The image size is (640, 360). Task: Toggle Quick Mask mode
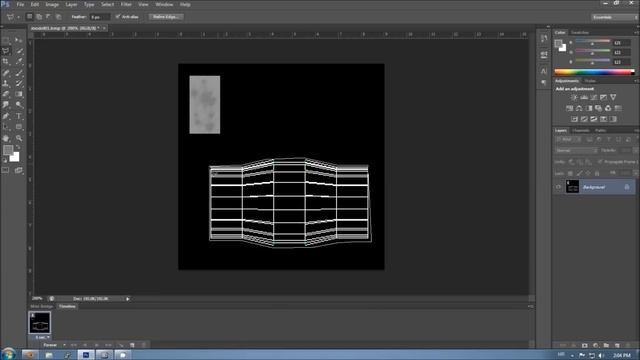6,170
